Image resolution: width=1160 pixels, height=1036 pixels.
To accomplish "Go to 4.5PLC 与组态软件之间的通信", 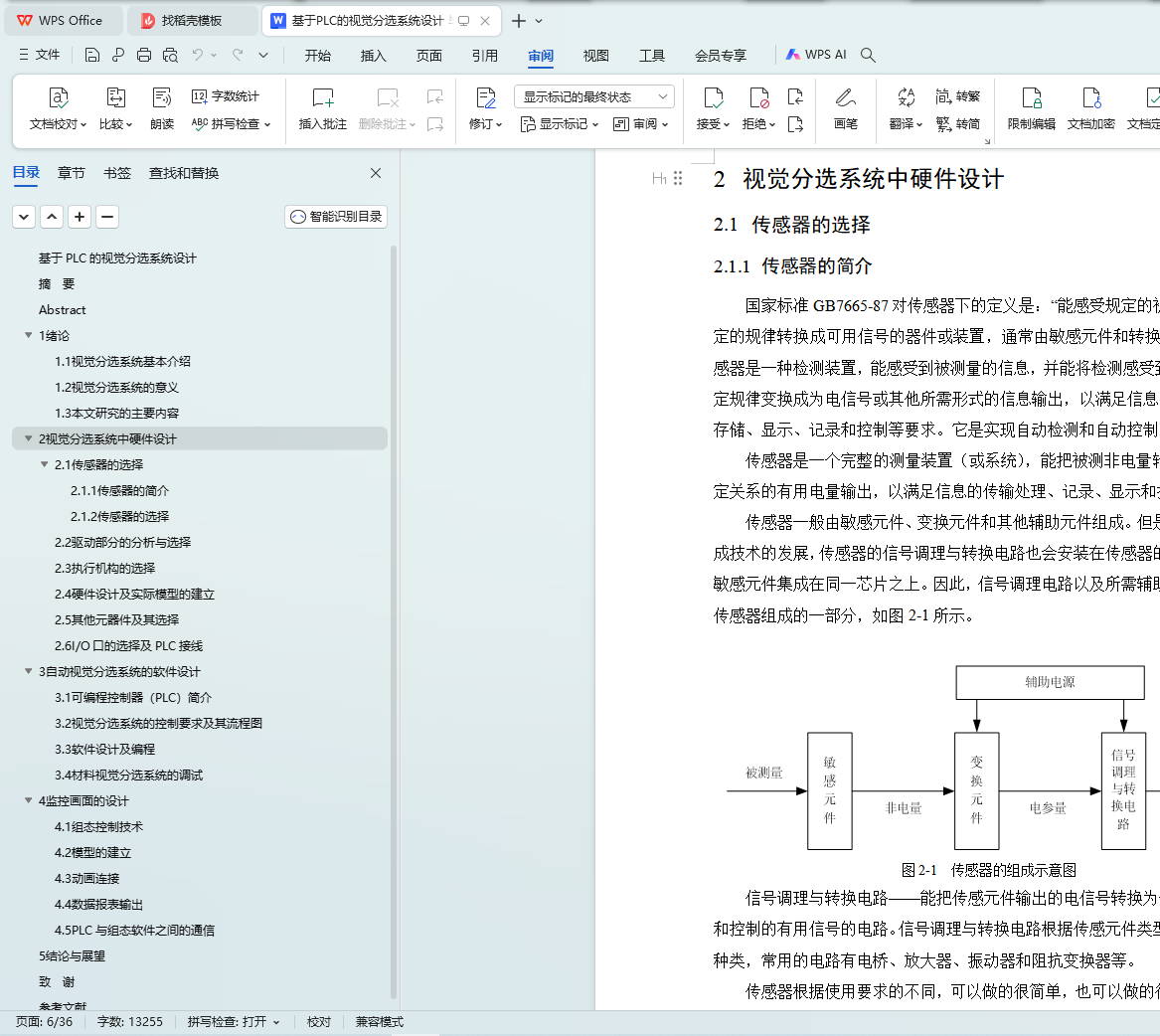I will [x=134, y=931].
